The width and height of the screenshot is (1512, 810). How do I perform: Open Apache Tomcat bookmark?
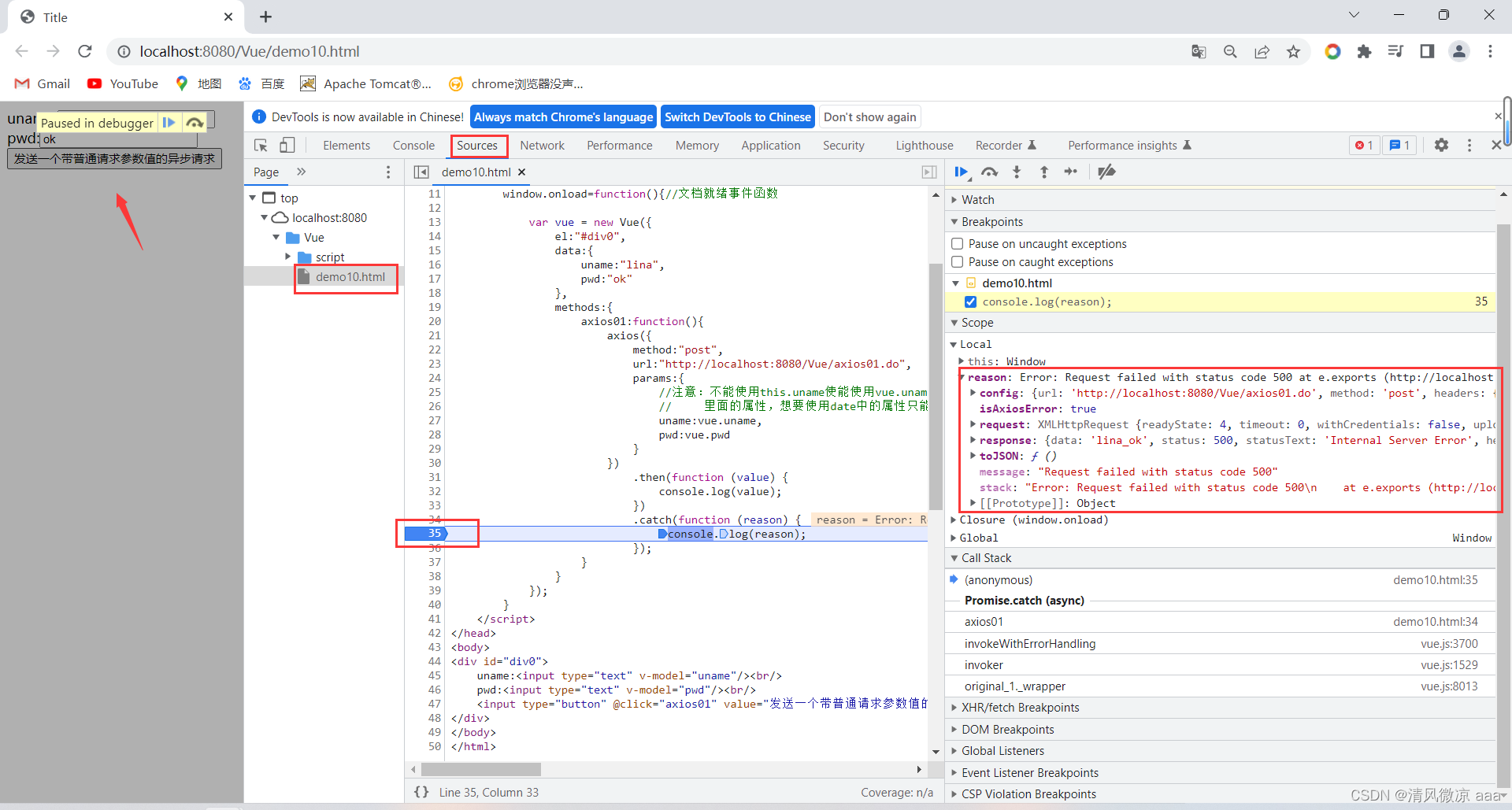point(366,83)
